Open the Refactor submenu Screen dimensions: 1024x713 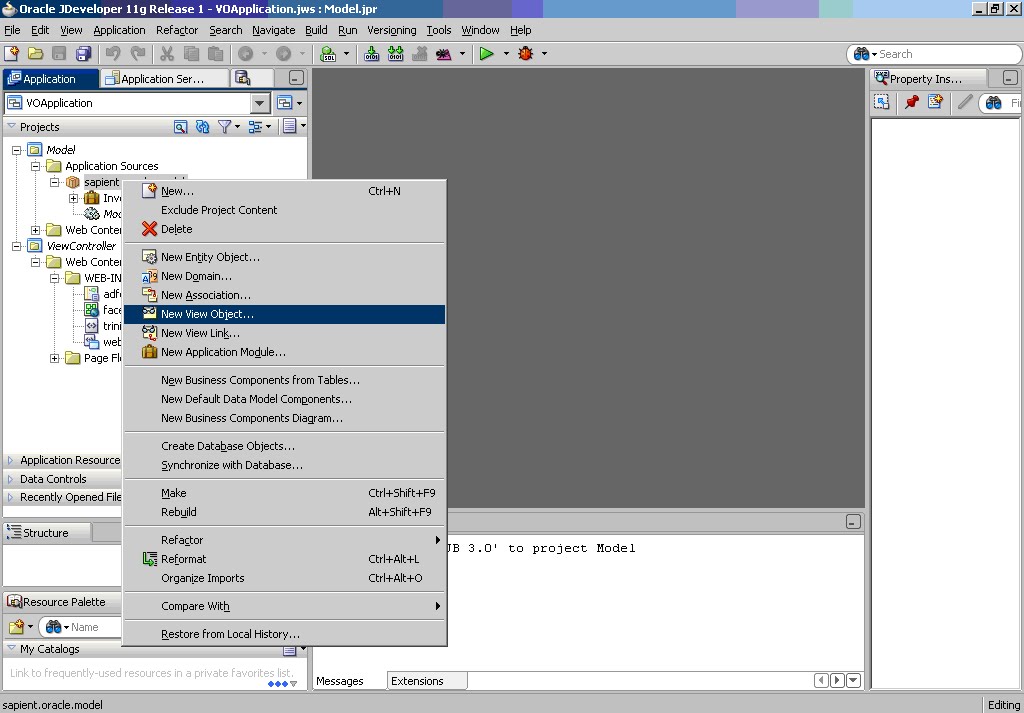(x=285, y=540)
